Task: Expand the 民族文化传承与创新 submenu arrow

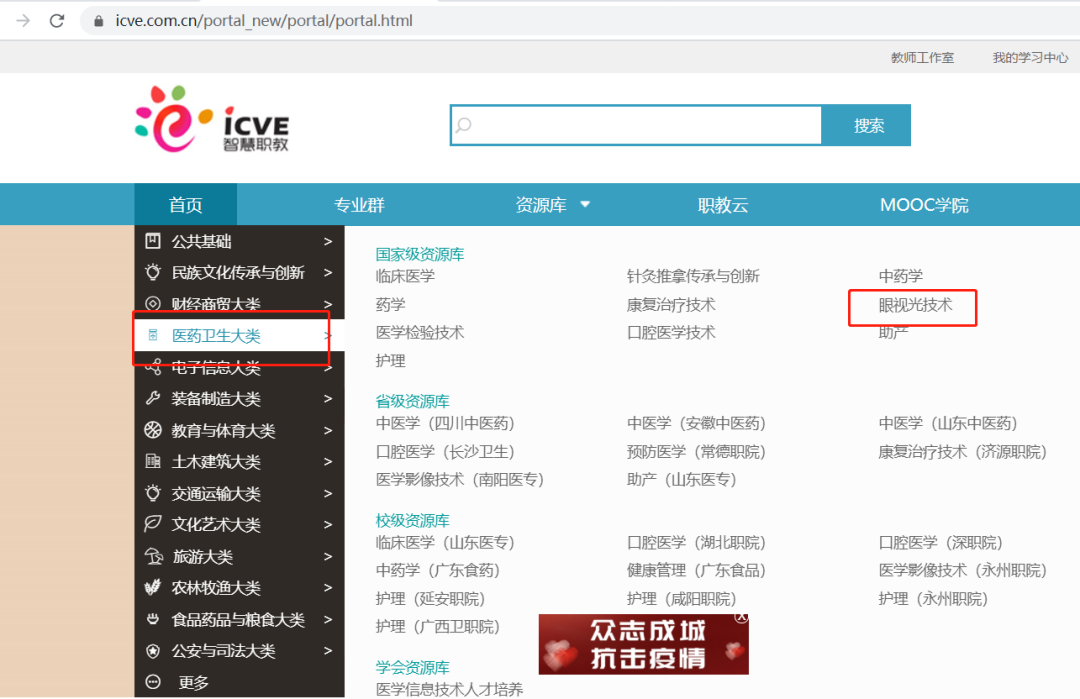Action: [328, 272]
